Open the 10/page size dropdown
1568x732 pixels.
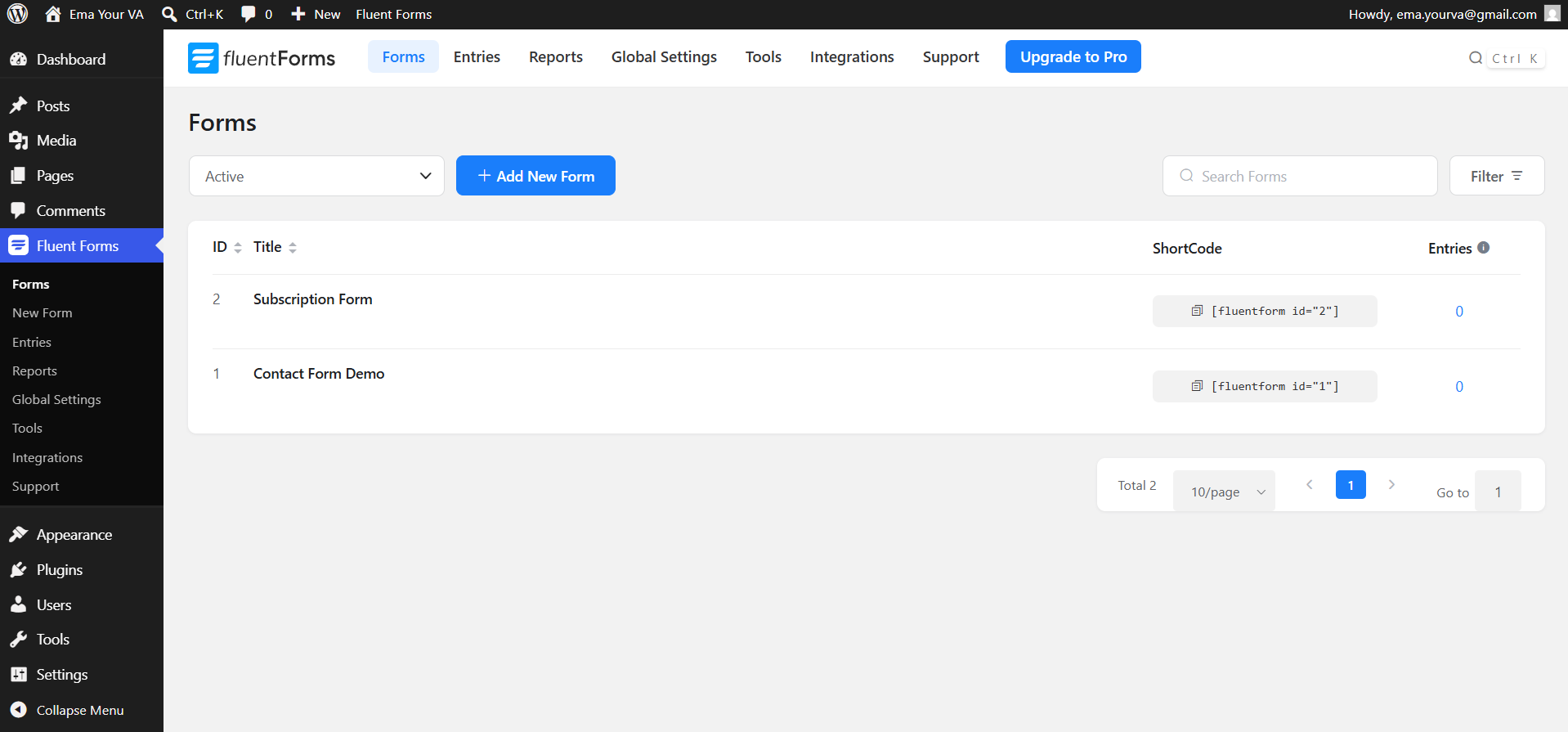coord(1224,492)
